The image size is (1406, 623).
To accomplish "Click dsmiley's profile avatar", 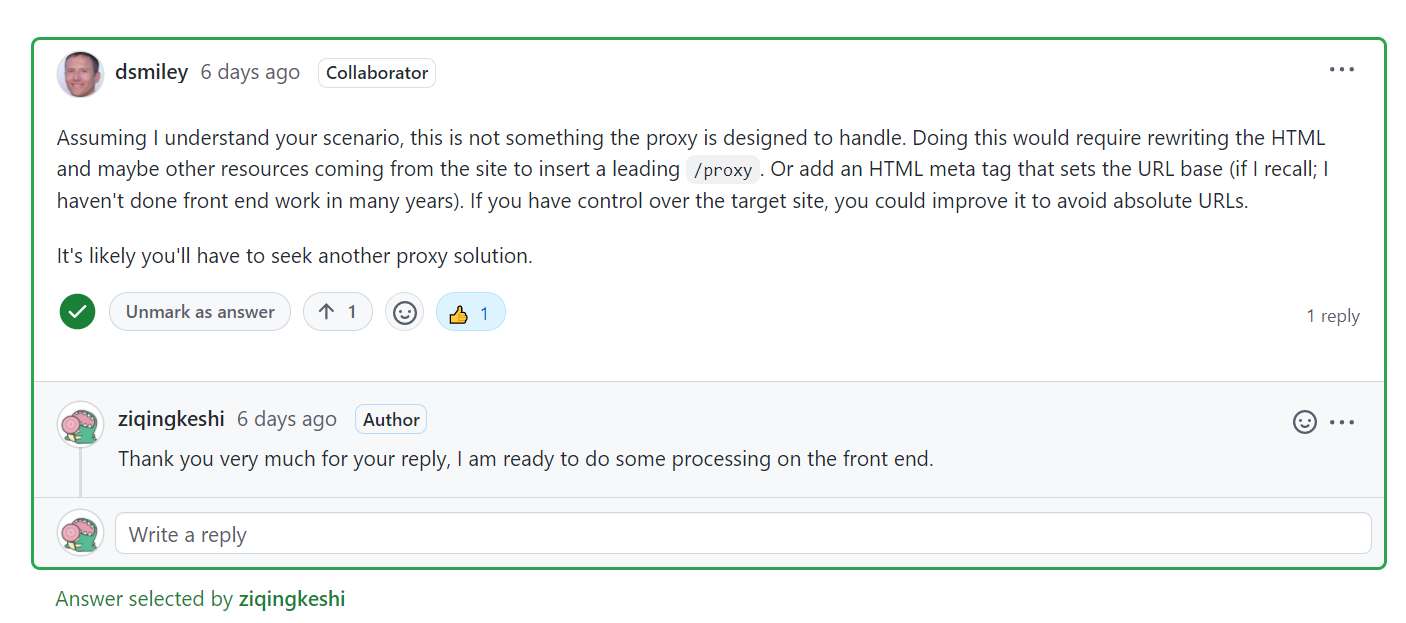I will coord(80,74).
